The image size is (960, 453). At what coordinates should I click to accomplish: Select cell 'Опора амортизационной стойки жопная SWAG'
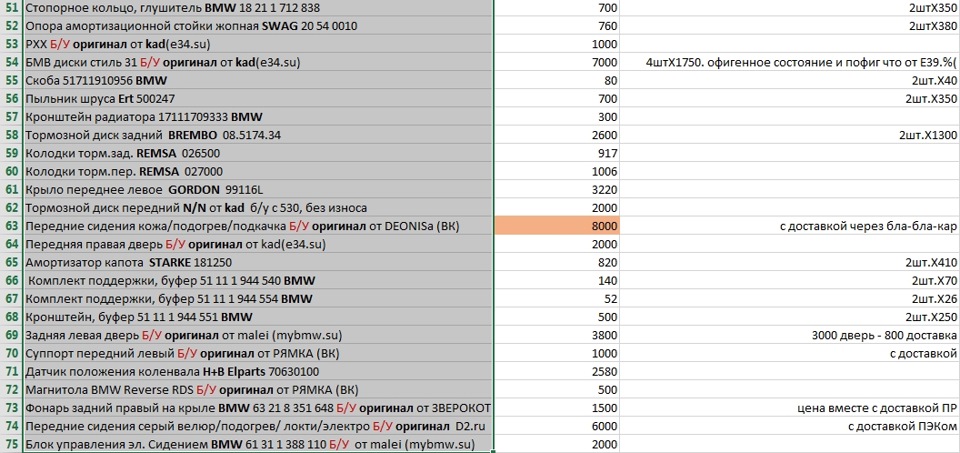pos(258,26)
